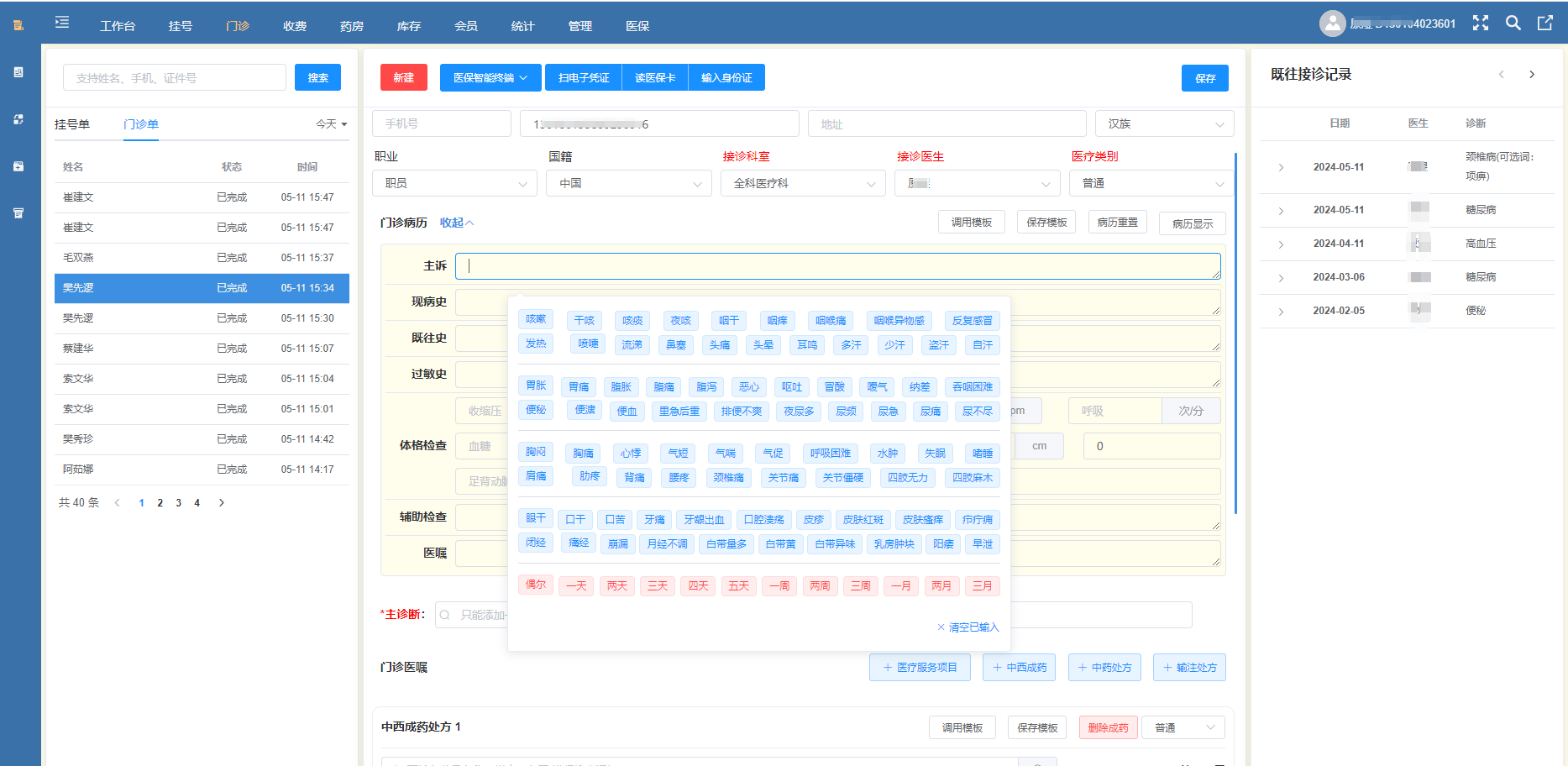
Task: Open the 医疗类别 dropdown showing 普通
Action: click(1150, 183)
